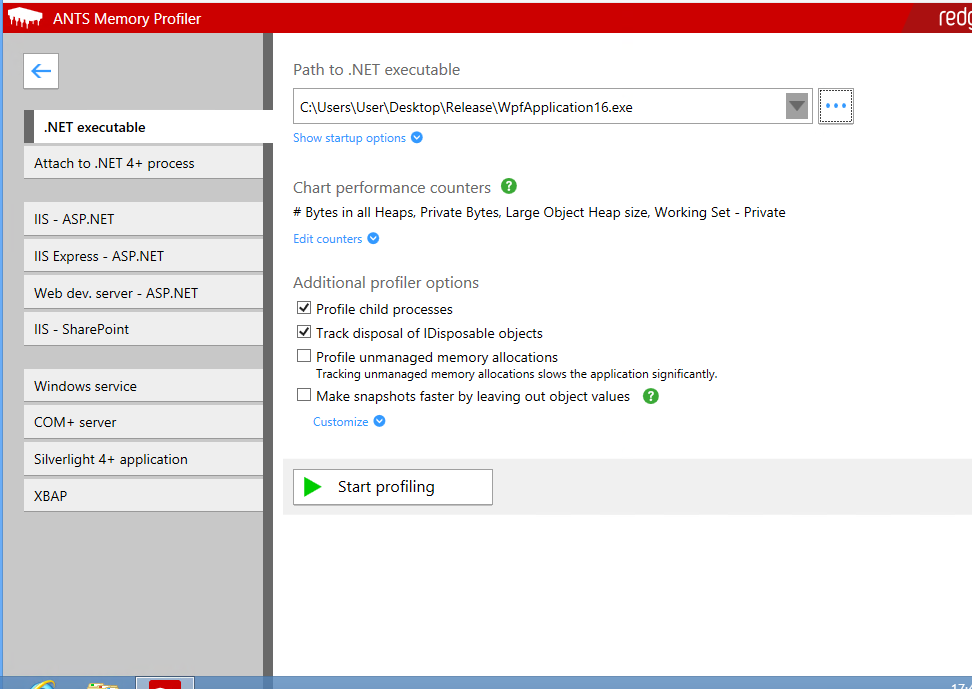Uncheck Profile child processes
Screen dimensions: 972x689
(x=304, y=308)
